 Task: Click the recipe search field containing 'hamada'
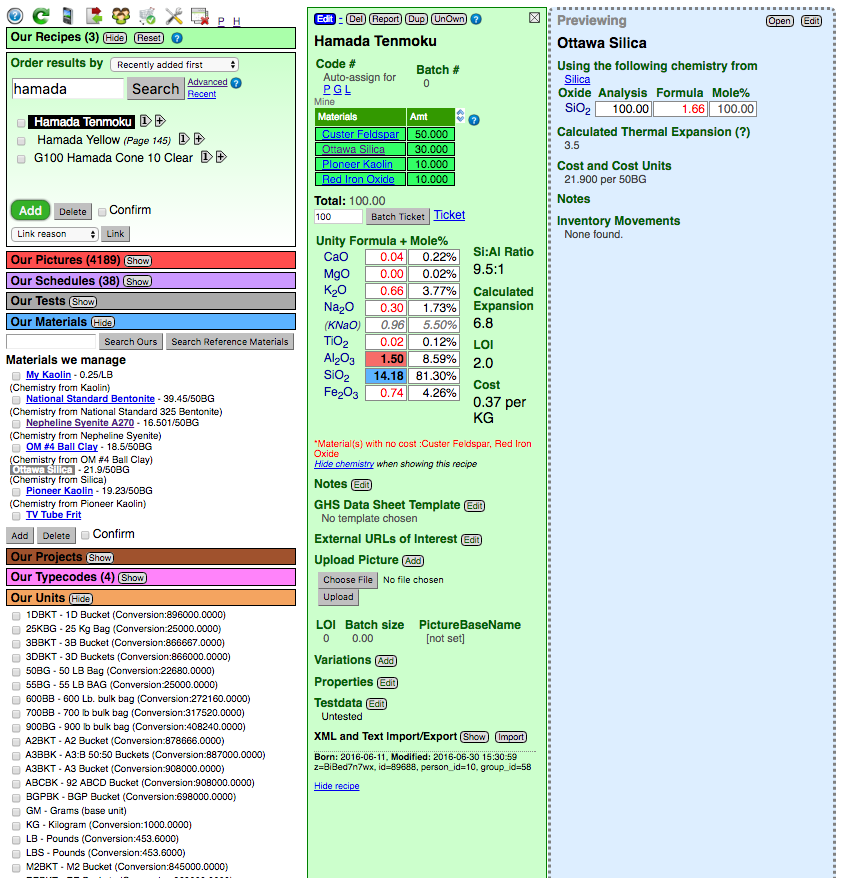[67, 89]
